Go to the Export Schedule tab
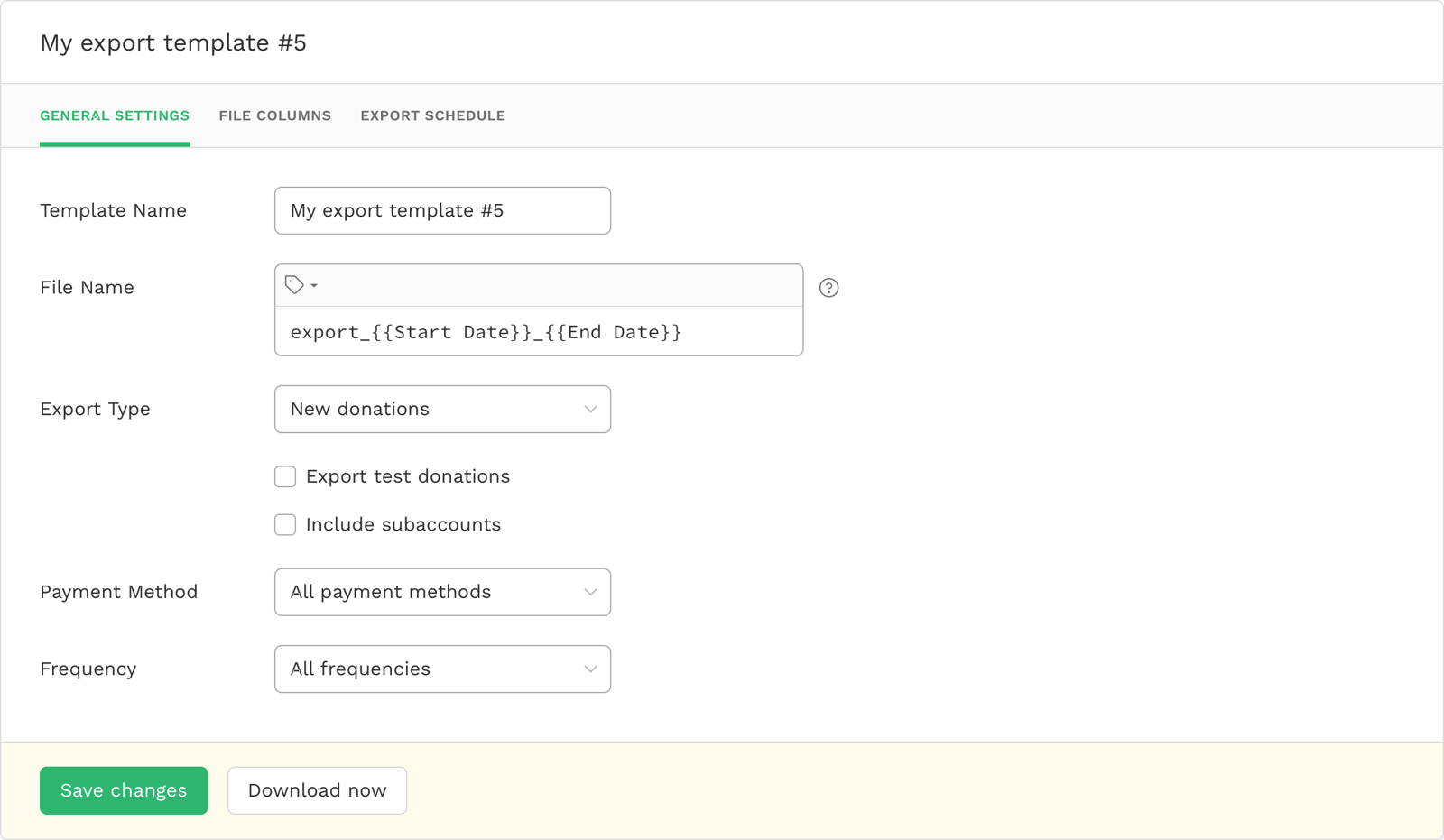 (432, 115)
